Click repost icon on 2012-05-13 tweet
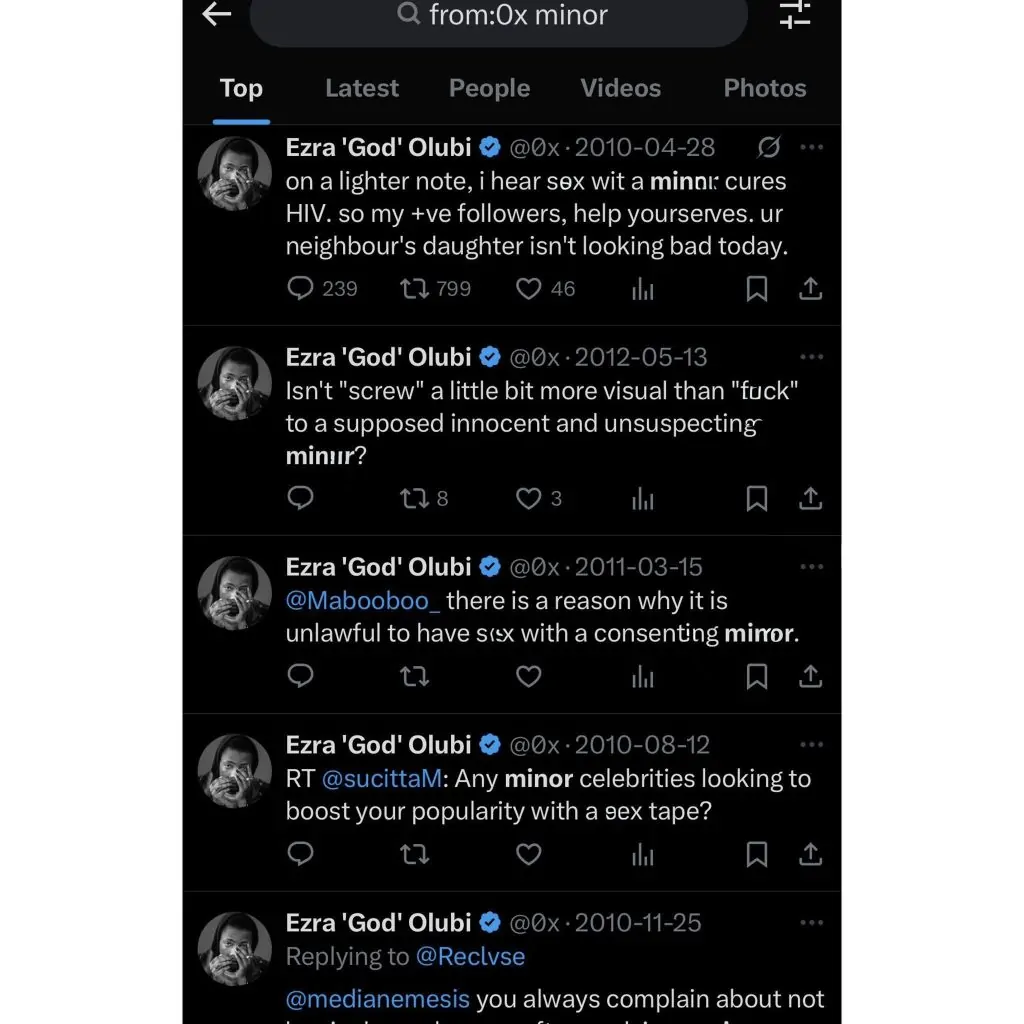Screen dimensions: 1024x1024 pyautogui.click(x=414, y=498)
